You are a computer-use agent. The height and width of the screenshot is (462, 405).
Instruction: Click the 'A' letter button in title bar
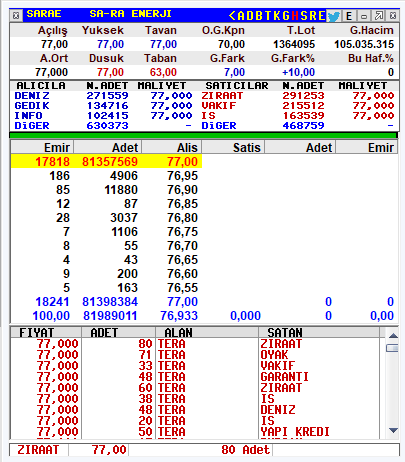[x=241, y=15]
